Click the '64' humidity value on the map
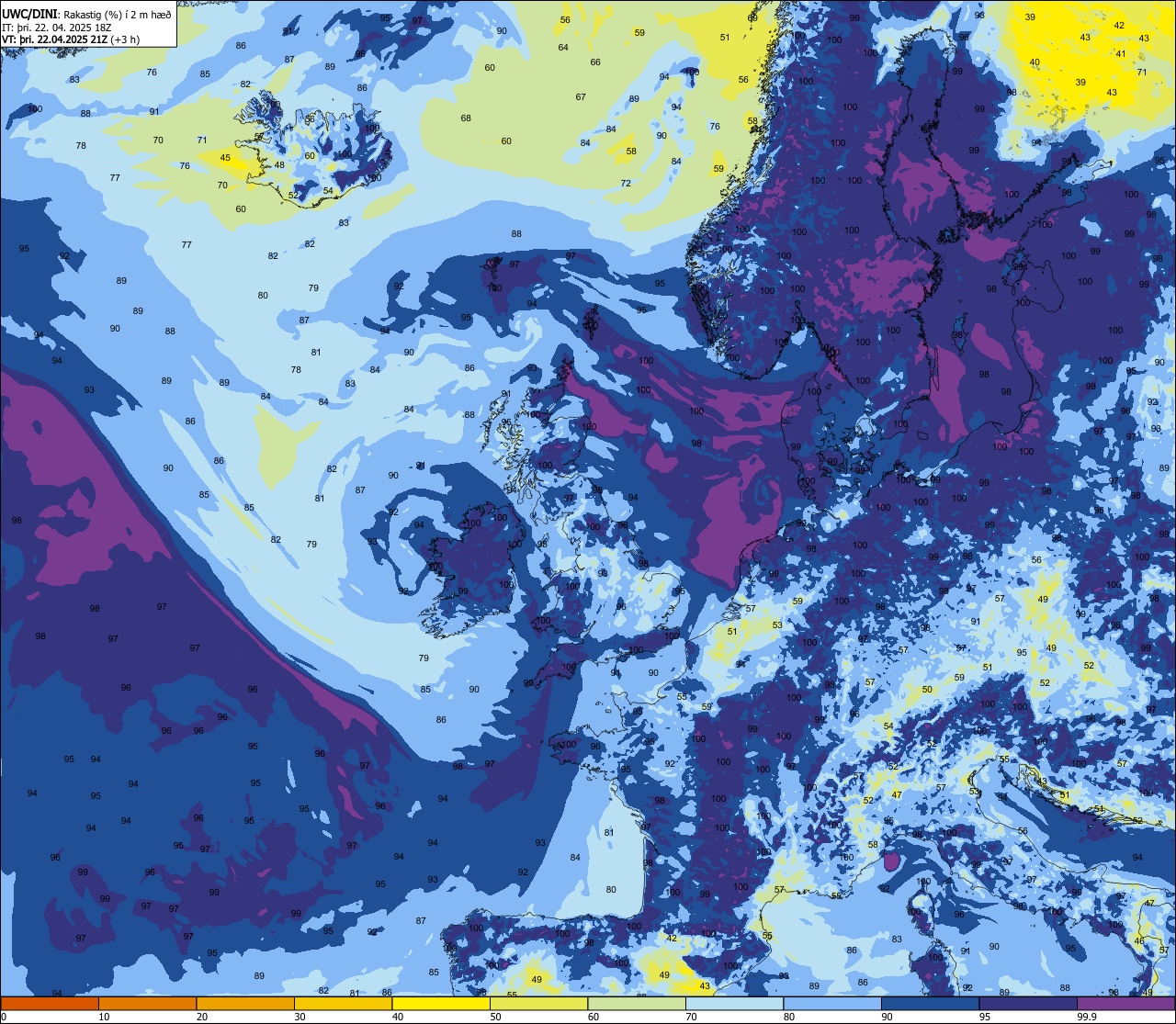 click(x=563, y=47)
